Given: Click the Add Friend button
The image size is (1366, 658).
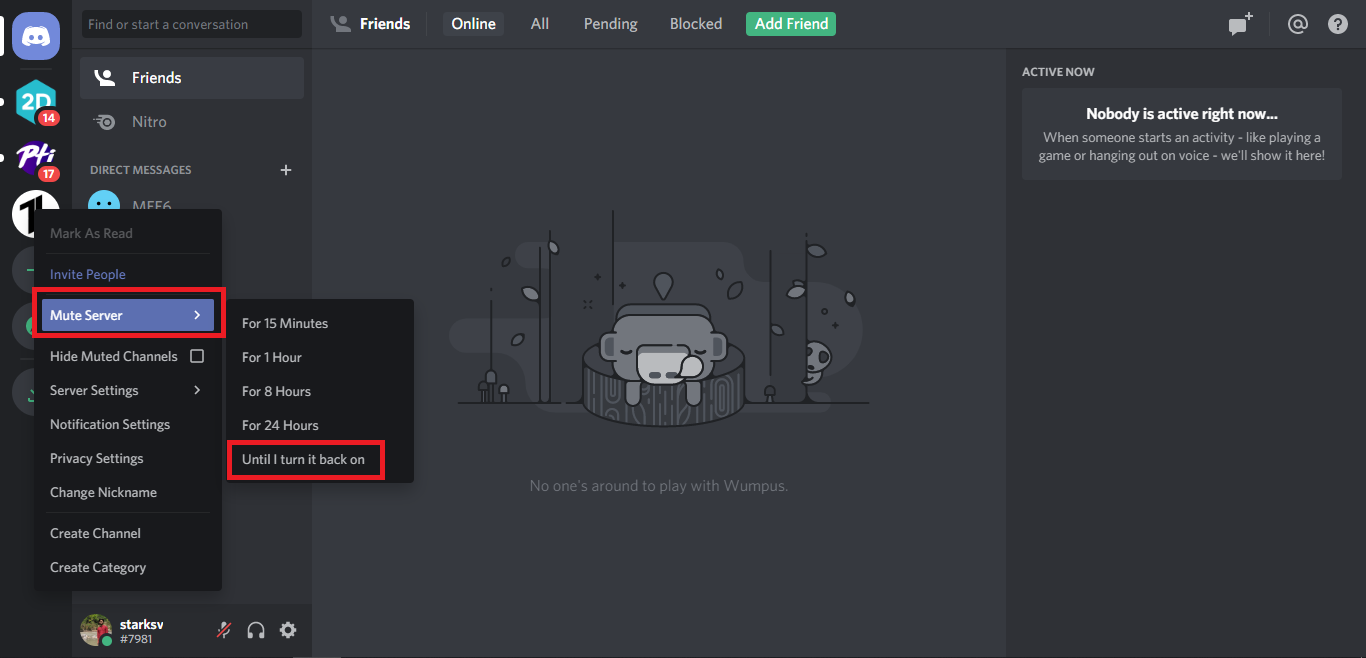Looking at the screenshot, I should coord(791,24).
